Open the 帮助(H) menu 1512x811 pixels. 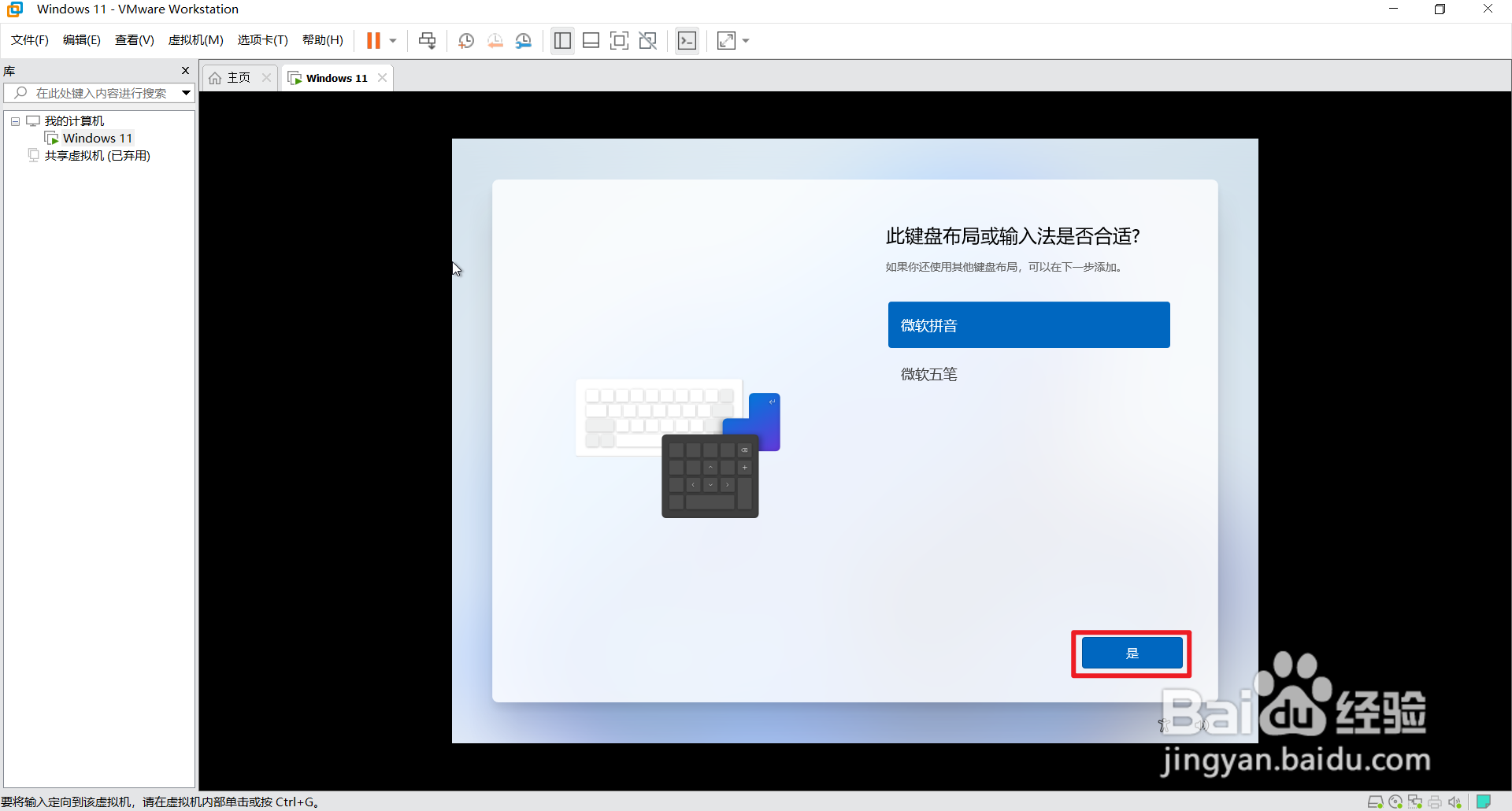[323, 40]
